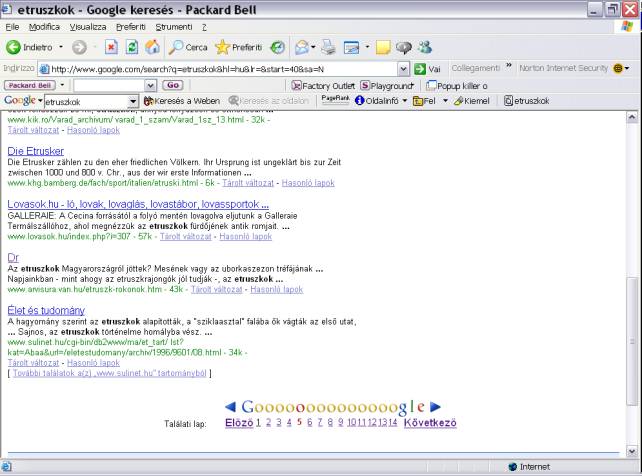Click the etruszkok word-find button
Screen dimensions: 642x476
tap(527, 101)
